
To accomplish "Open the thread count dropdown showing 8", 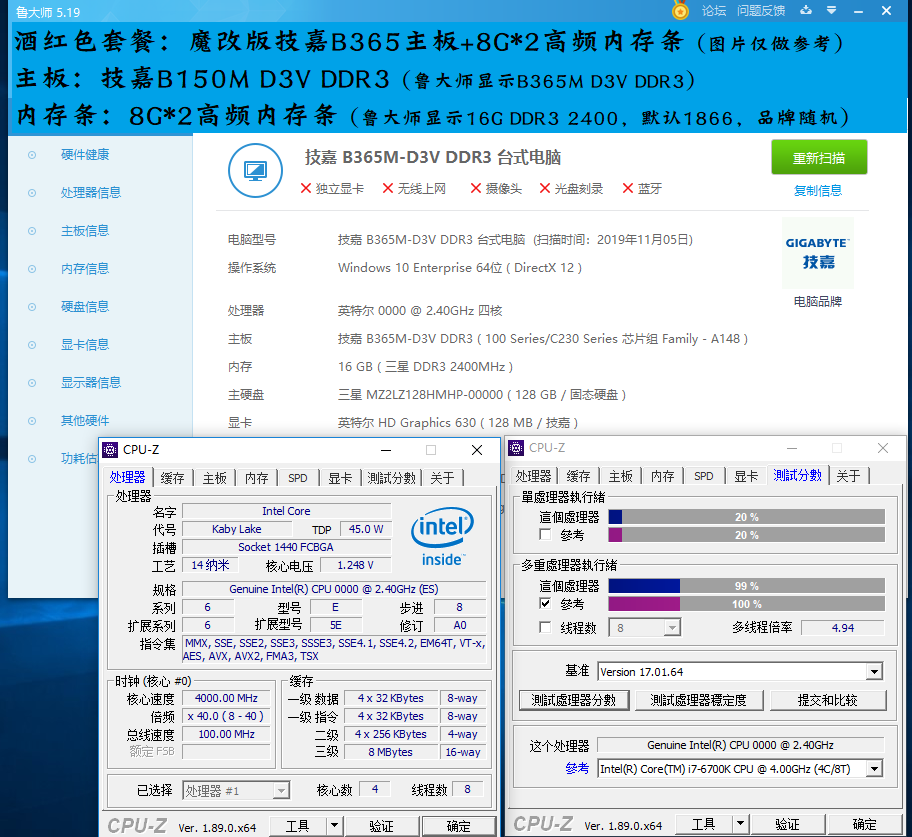I will click(x=644, y=628).
